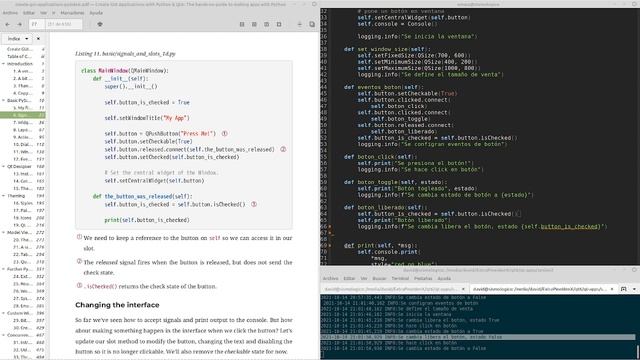Click 'print(self.button_is_checked)' line in PDF listing
Viewport: 640px width, 360px height.
(147, 220)
